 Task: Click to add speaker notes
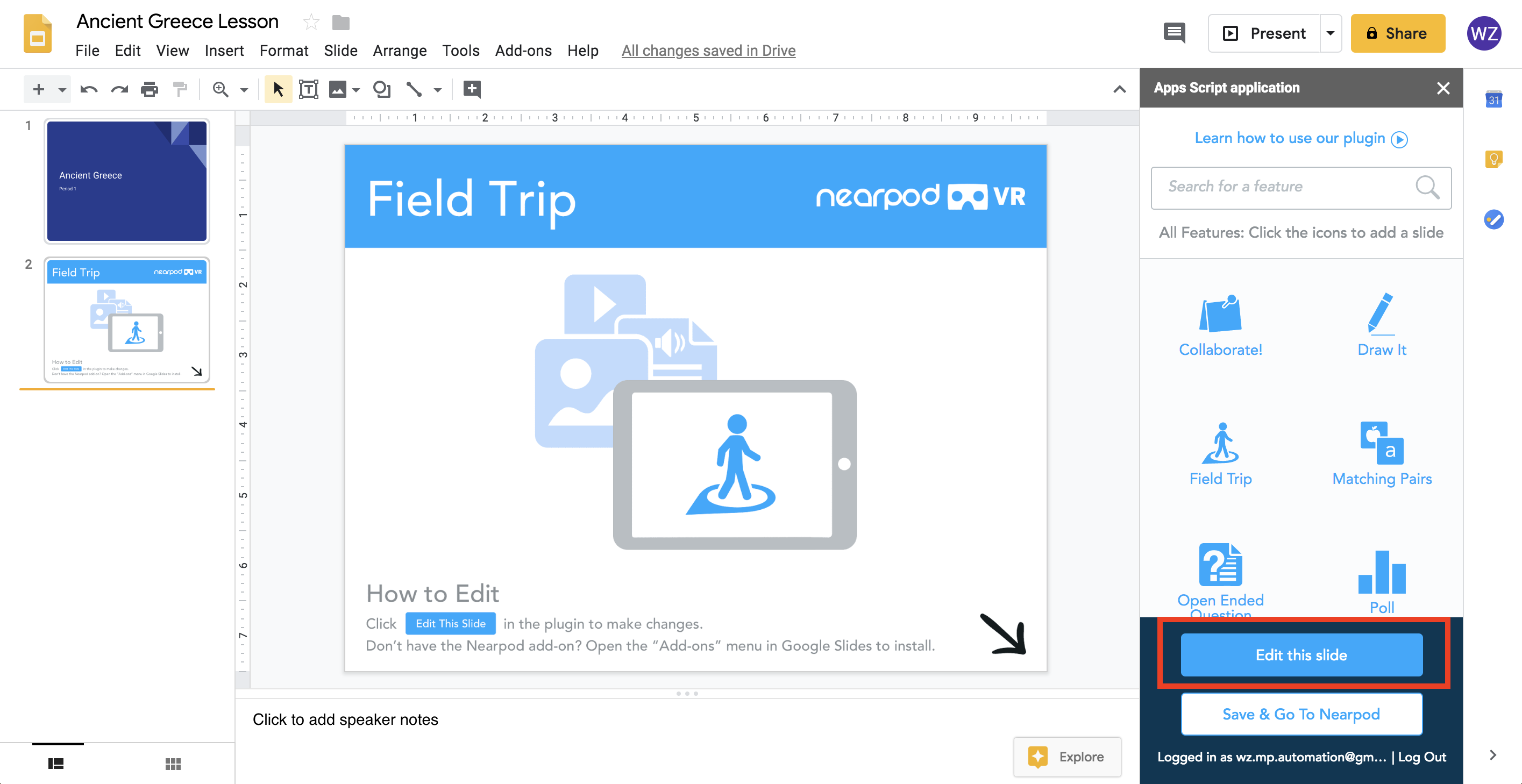[345, 719]
